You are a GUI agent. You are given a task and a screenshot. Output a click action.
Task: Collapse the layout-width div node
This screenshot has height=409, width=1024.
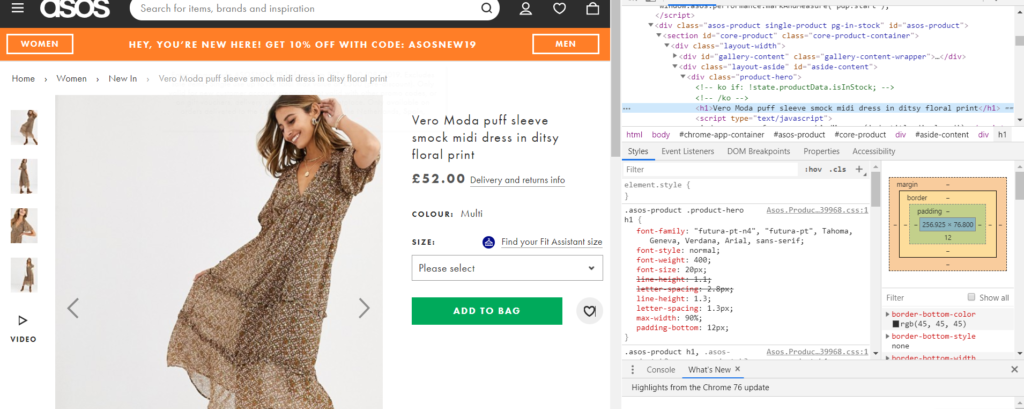click(667, 46)
